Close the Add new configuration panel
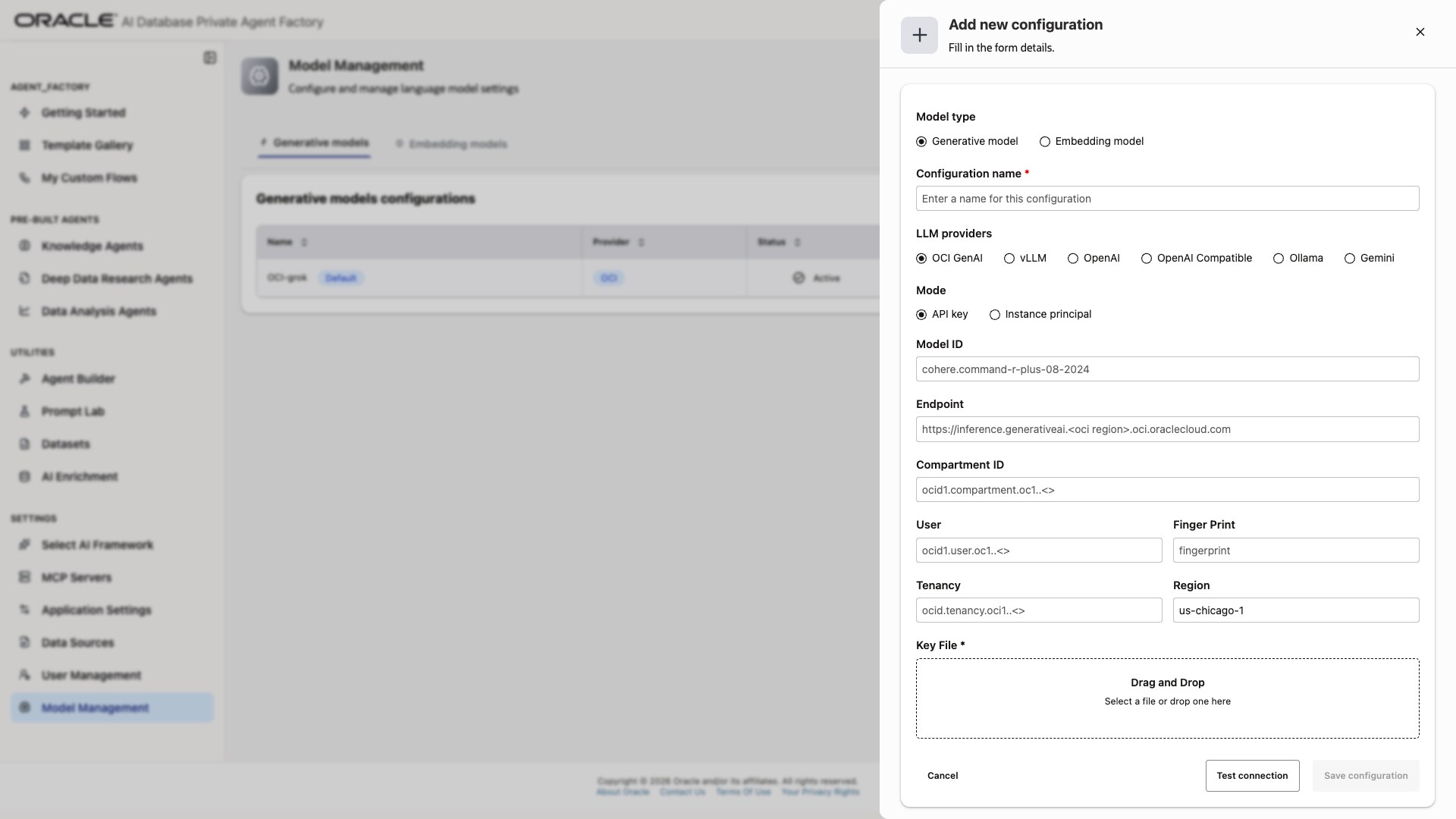 [x=1420, y=32]
